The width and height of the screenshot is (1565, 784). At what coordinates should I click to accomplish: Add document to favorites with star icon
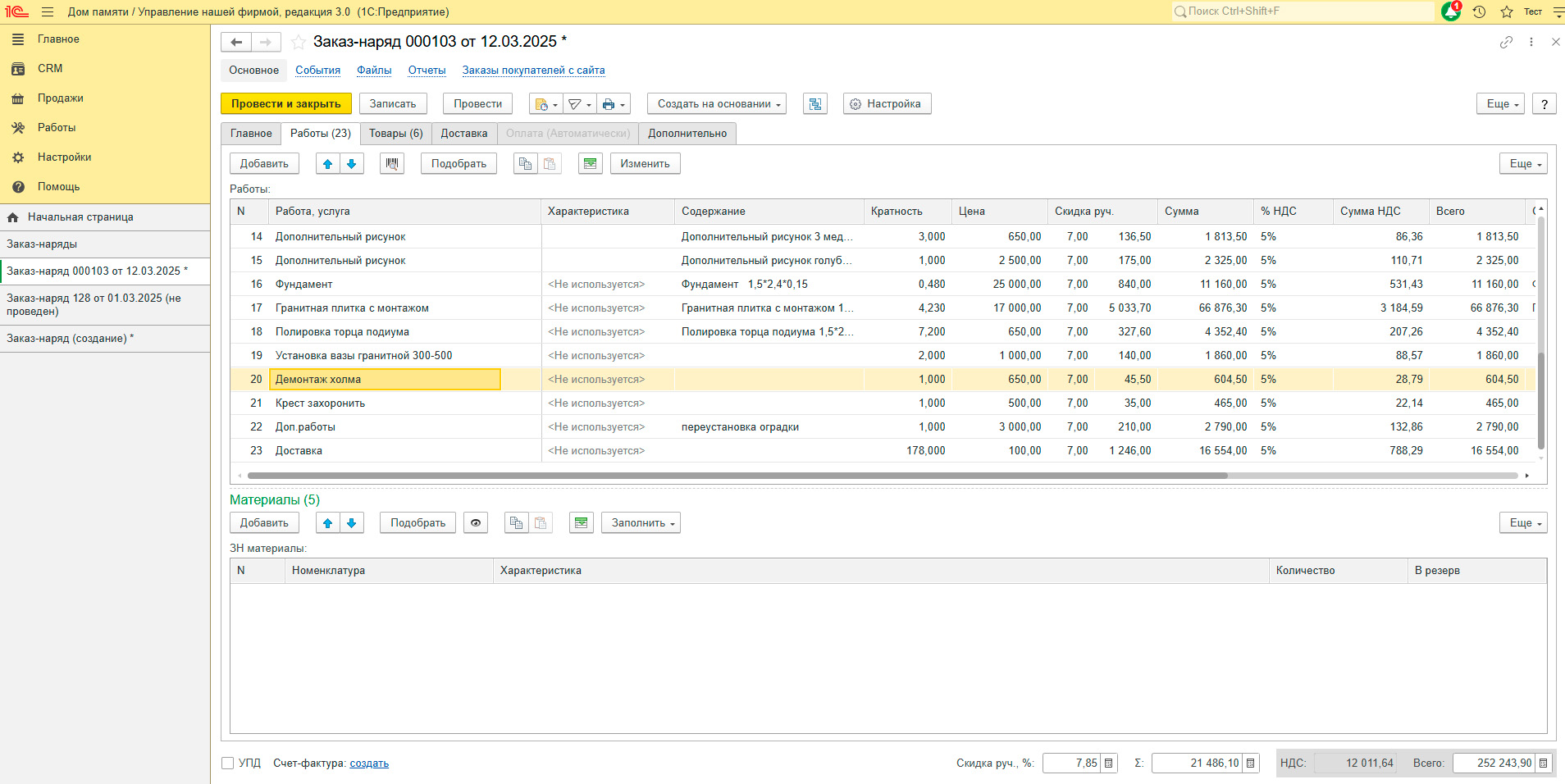click(x=299, y=42)
